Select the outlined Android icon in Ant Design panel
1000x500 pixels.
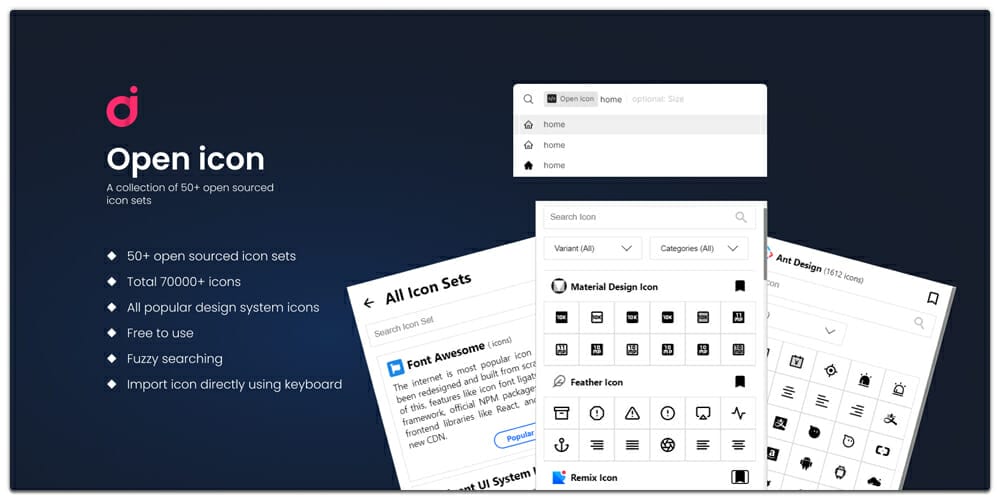click(840, 472)
